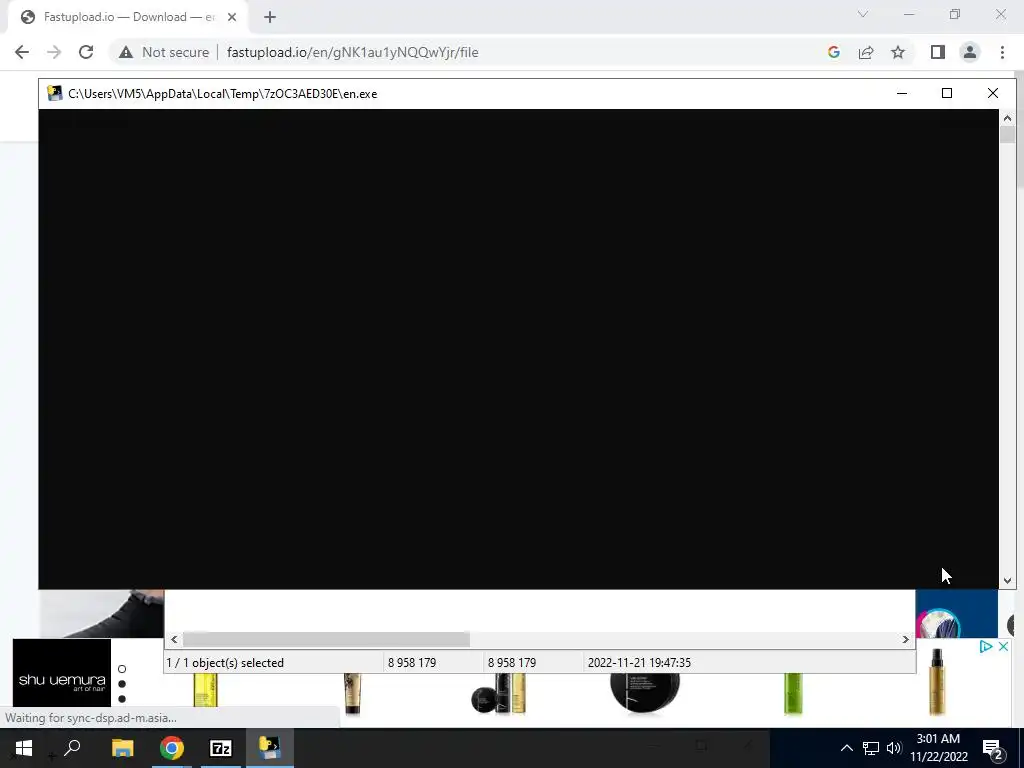Select the third ad carousel dot

(x=122, y=699)
